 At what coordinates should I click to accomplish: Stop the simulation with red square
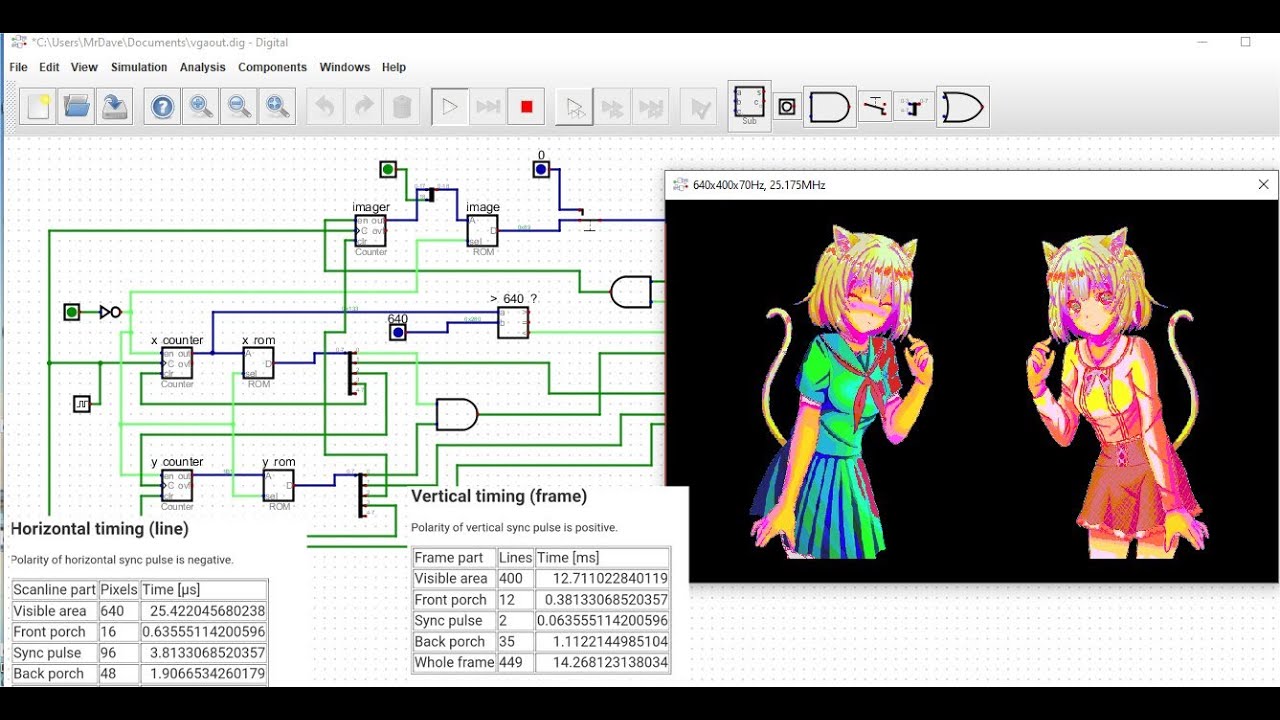coord(527,106)
